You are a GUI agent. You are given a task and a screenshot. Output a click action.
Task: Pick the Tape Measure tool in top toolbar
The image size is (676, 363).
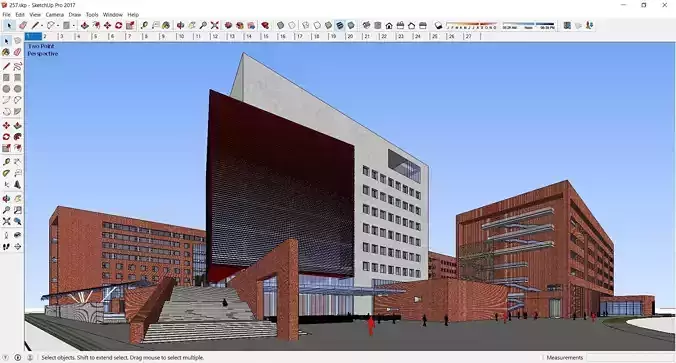point(144,26)
